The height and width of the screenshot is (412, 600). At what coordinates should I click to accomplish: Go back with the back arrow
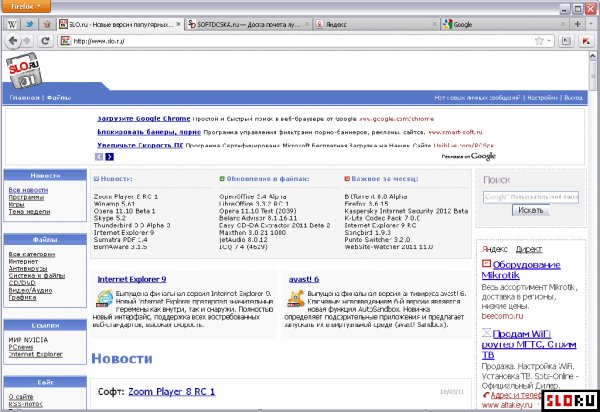13,41
